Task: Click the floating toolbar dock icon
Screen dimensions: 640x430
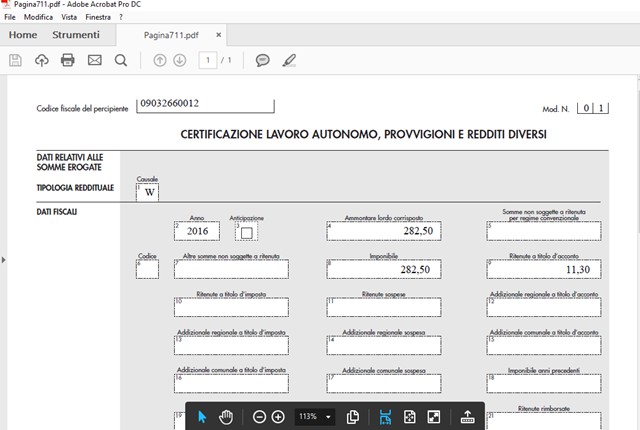Action: (467, 417)
